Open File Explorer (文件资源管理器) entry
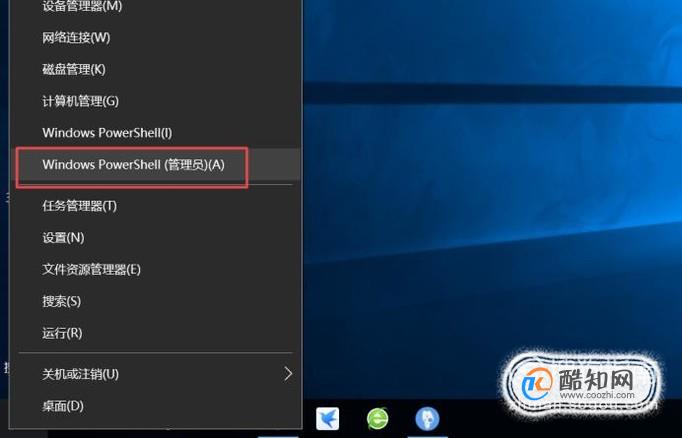 tap(155, 270)
